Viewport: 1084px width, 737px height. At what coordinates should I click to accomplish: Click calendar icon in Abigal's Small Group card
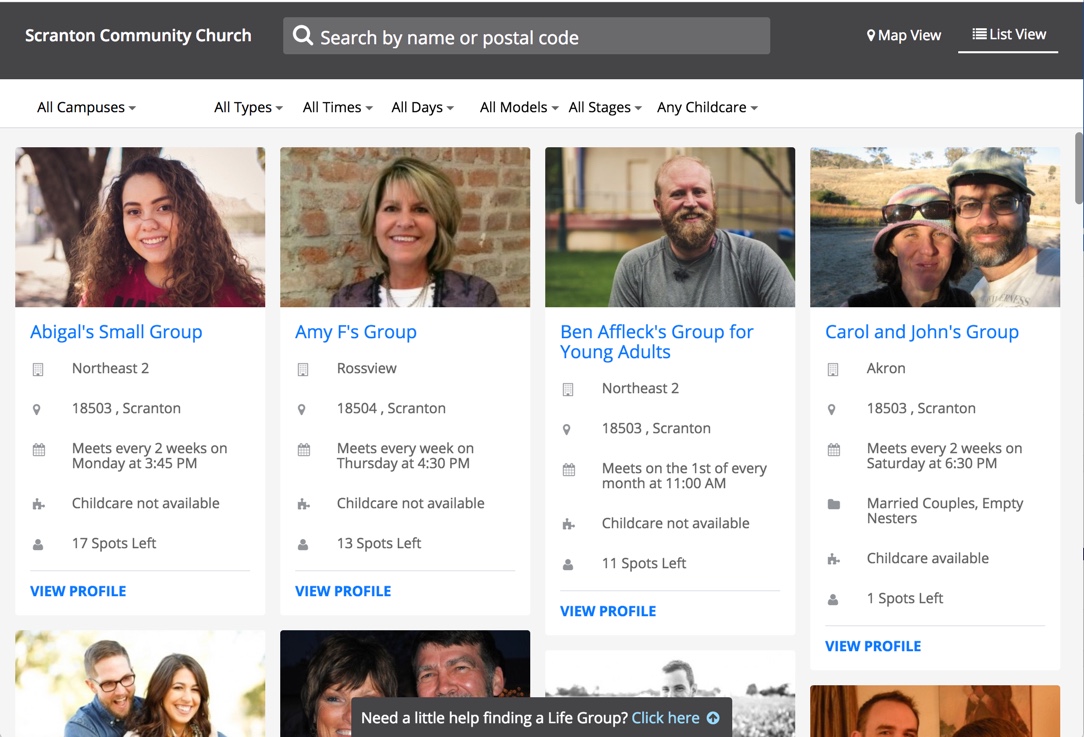pos(39,449)
